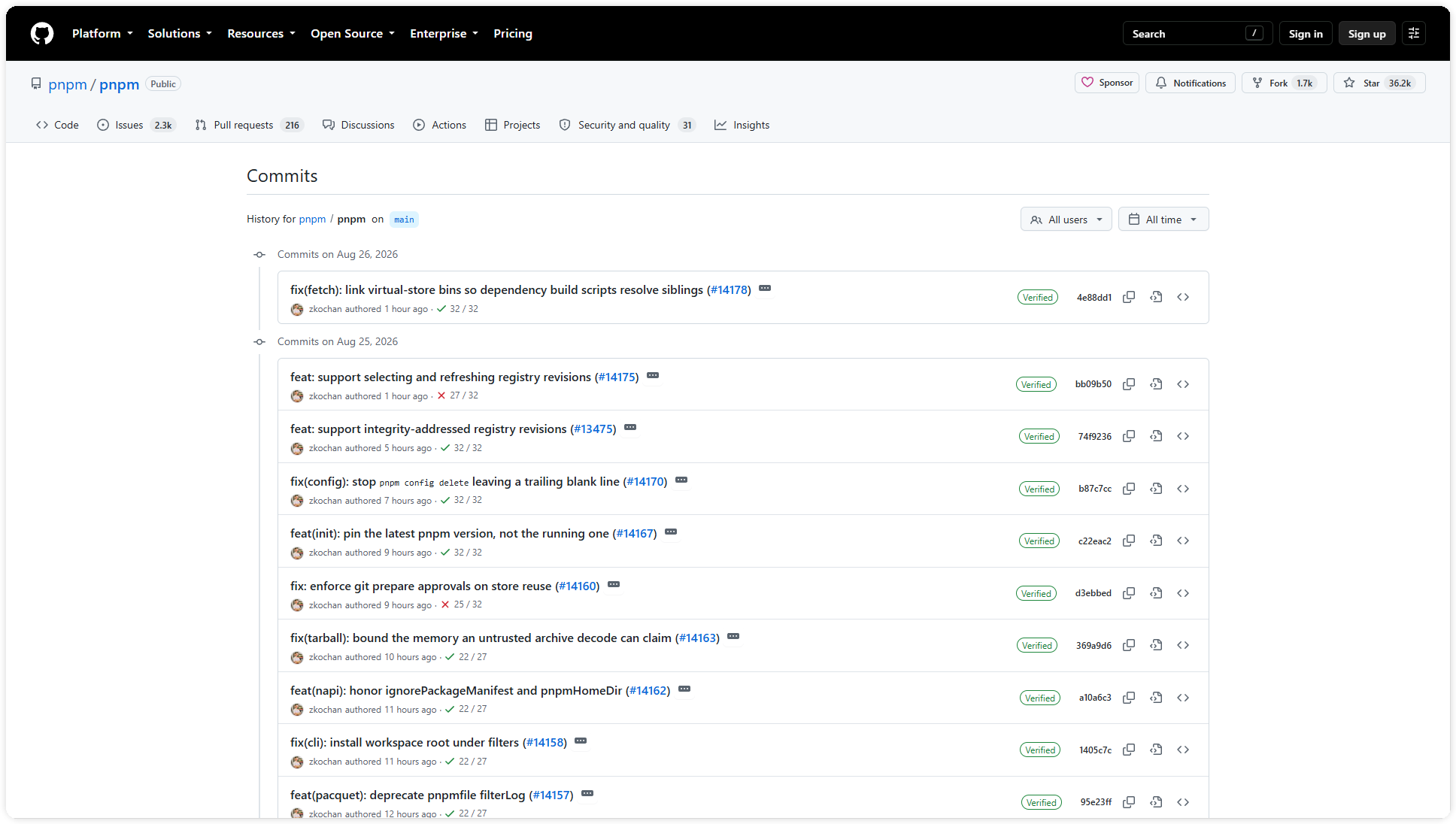Image resolution: width=1456 pixels, height=824 pixels.
Task: Switch to the Pull requests tab
Action: (x=248, y=125)
